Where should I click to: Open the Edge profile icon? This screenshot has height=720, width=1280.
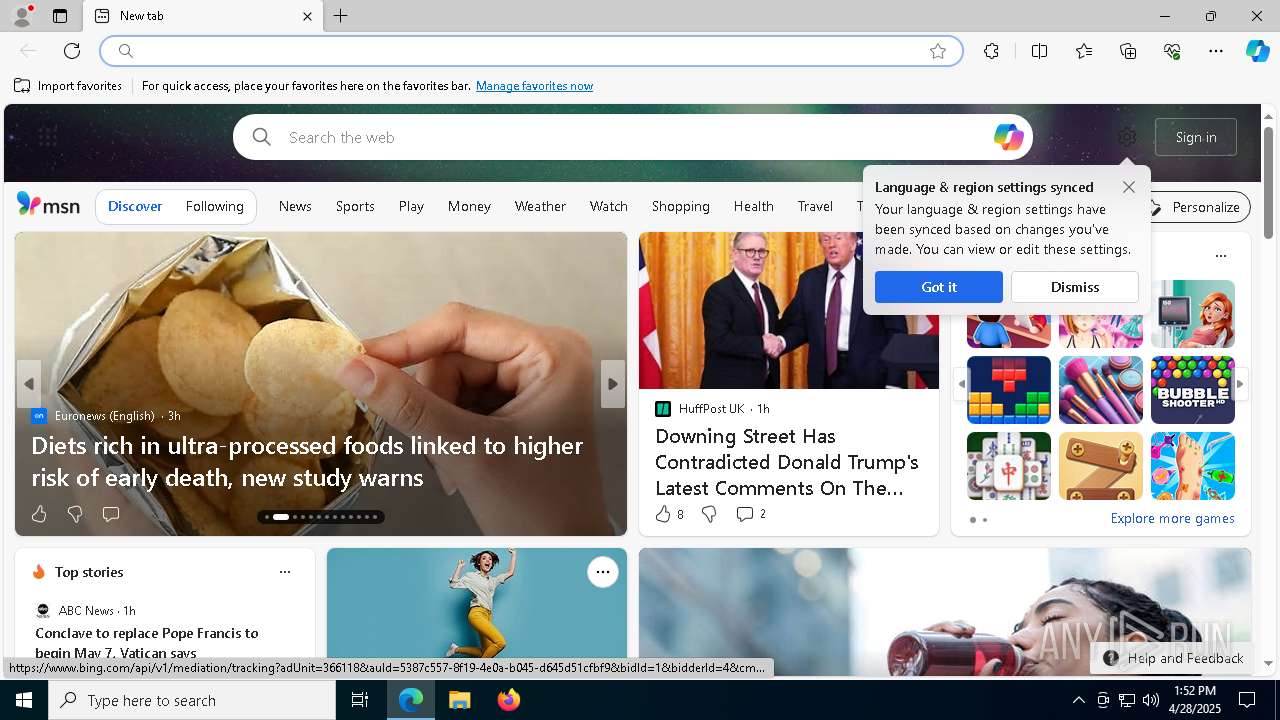click(x=22, y=16)
